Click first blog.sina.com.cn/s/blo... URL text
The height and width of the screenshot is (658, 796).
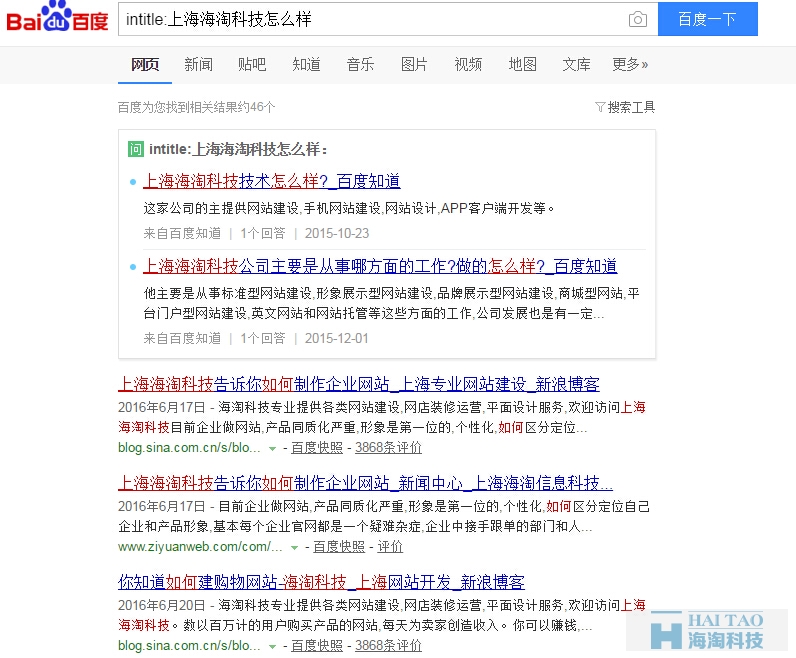[189, 447]
